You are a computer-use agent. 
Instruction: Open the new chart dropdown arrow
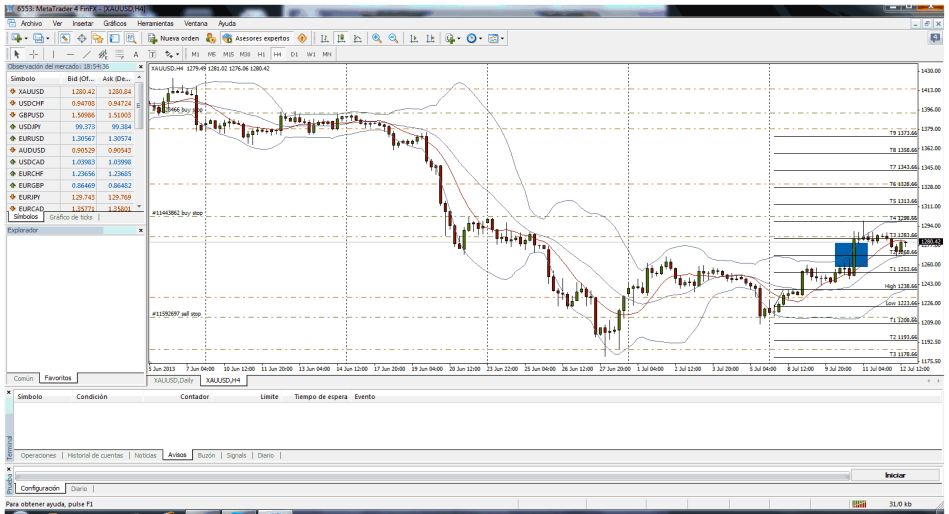coord(23,38)
